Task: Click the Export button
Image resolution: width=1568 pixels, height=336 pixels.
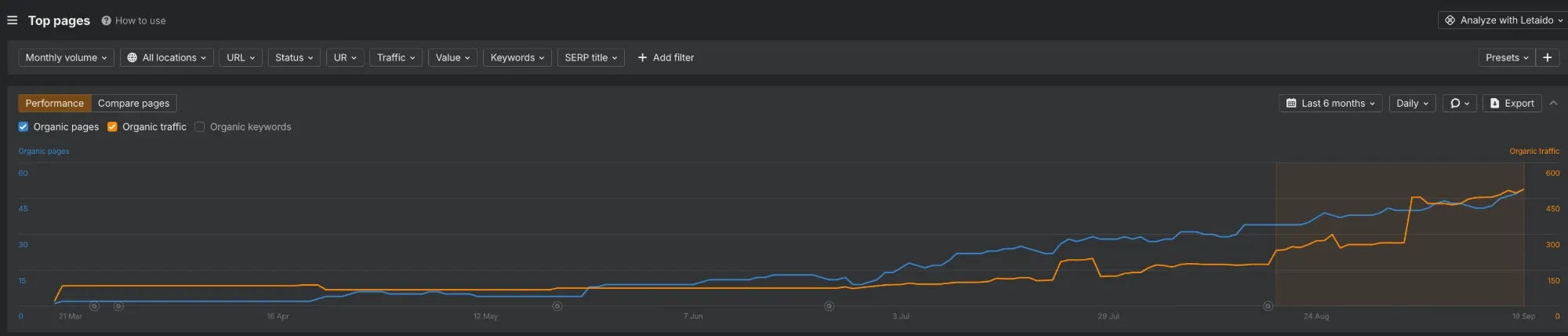Action: tap(1512, 103)
